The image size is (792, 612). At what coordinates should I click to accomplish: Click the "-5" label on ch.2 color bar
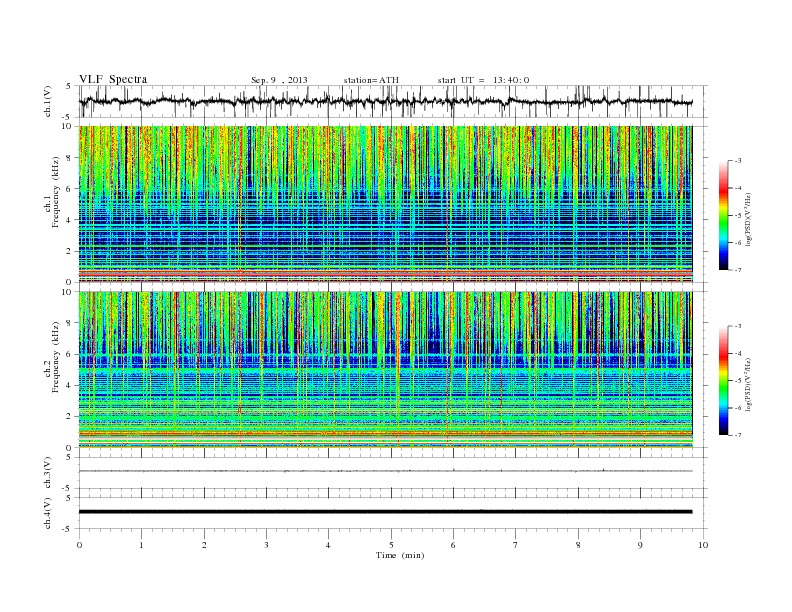pos(738,381)
